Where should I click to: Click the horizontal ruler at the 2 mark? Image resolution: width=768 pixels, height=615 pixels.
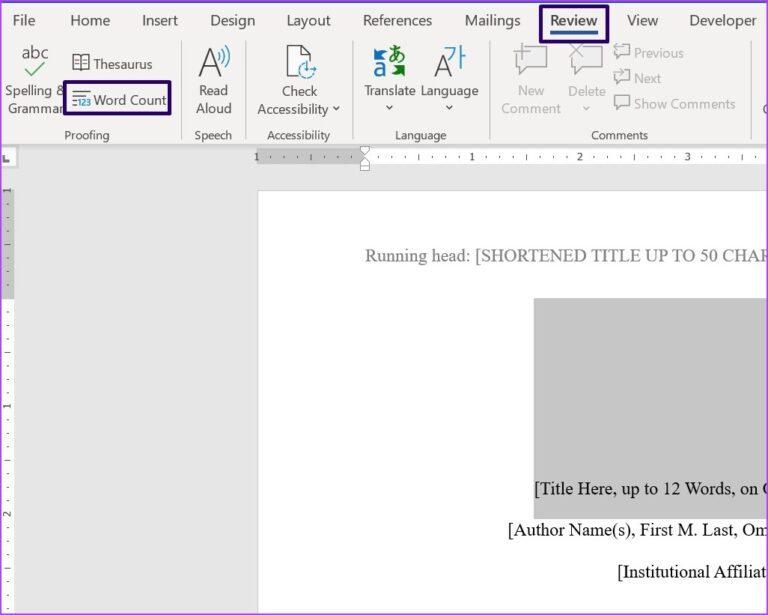pyautogui.click(x=580, y=157)
